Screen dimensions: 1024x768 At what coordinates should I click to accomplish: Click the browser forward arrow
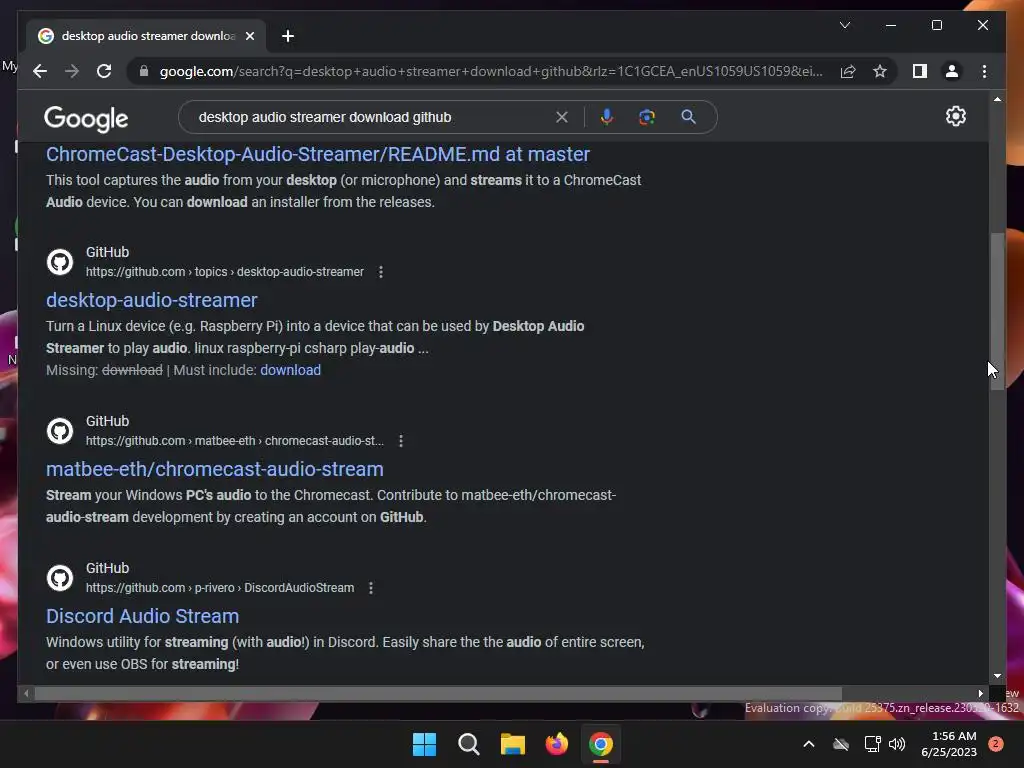(x=72, y=71)
